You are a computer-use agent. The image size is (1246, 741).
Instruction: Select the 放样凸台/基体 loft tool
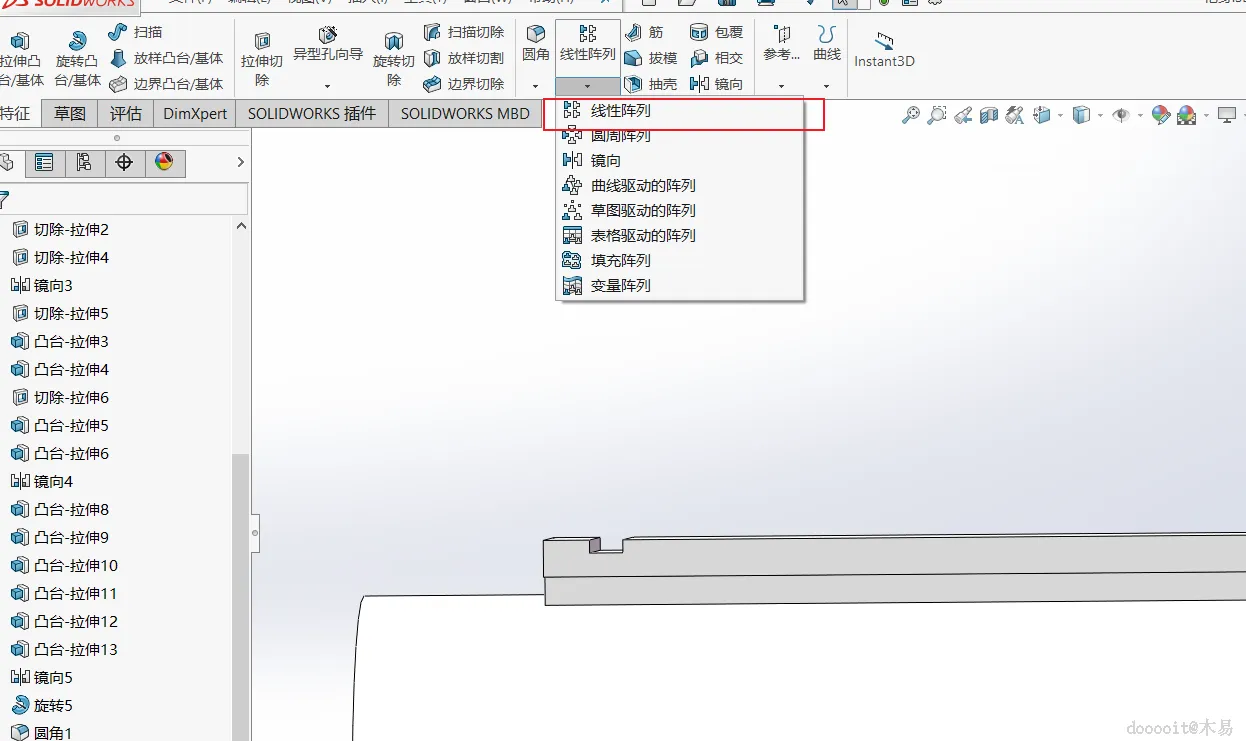tap(166, 58)
